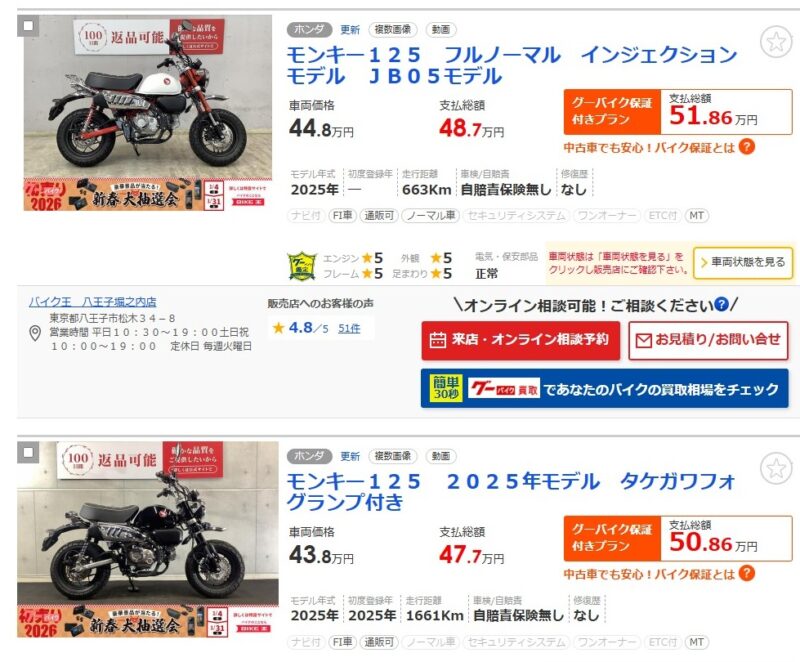The height and width of the screenshot is (662, 800).
Task: Open バイク王 八王子堀之内店 shop link
Action: tap(92, 302)
